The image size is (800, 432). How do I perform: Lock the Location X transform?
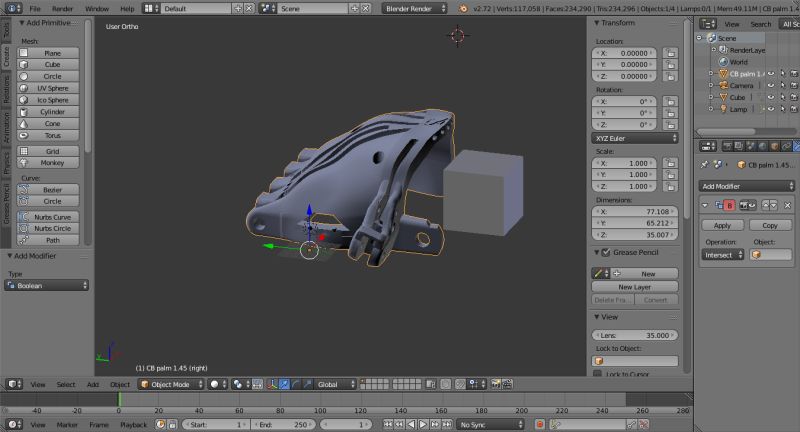(x=670, y=53)
